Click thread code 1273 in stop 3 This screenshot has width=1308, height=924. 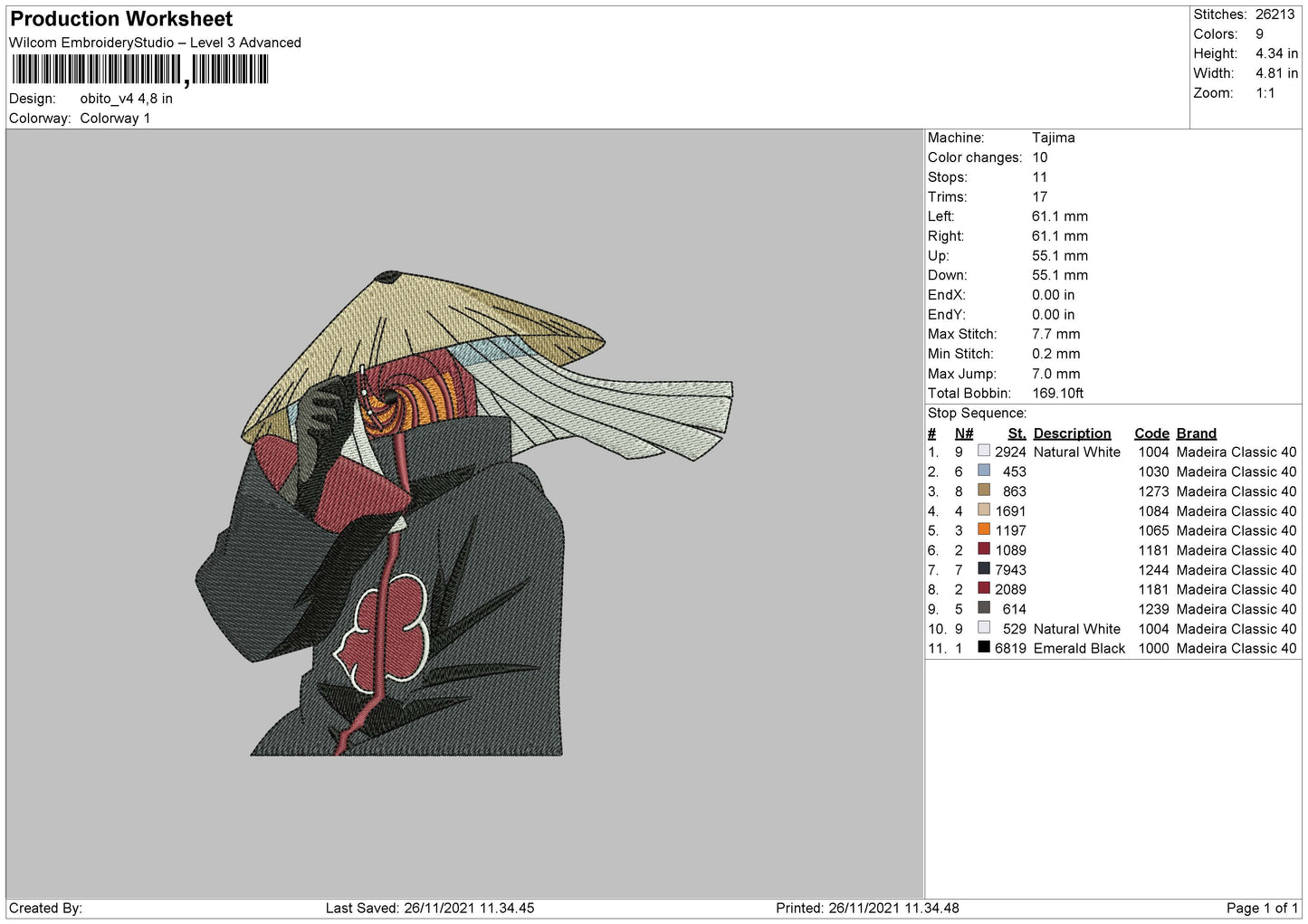click(1154, 491)
